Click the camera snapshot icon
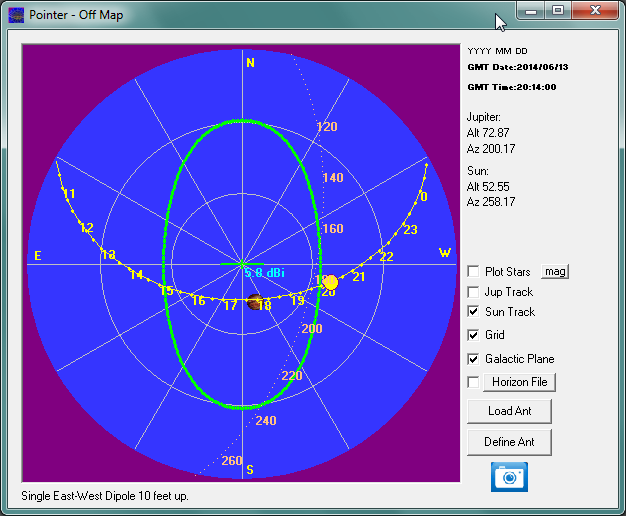This screenshot has height=516, width=626. pyautogui.click(x=509, y=476)
